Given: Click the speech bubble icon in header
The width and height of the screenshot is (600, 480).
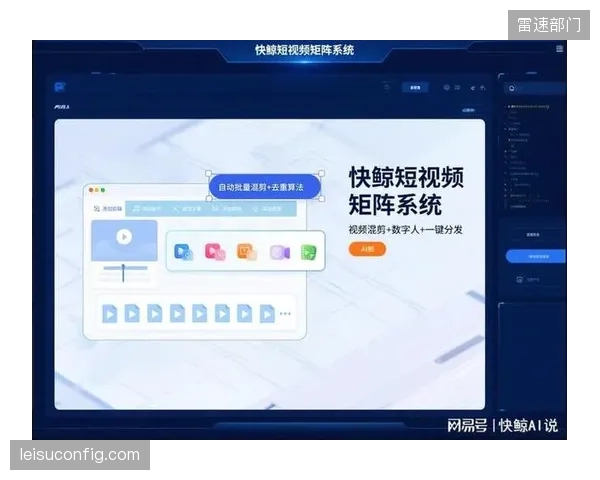Looking at the screenshot, I should pos(446,88).
